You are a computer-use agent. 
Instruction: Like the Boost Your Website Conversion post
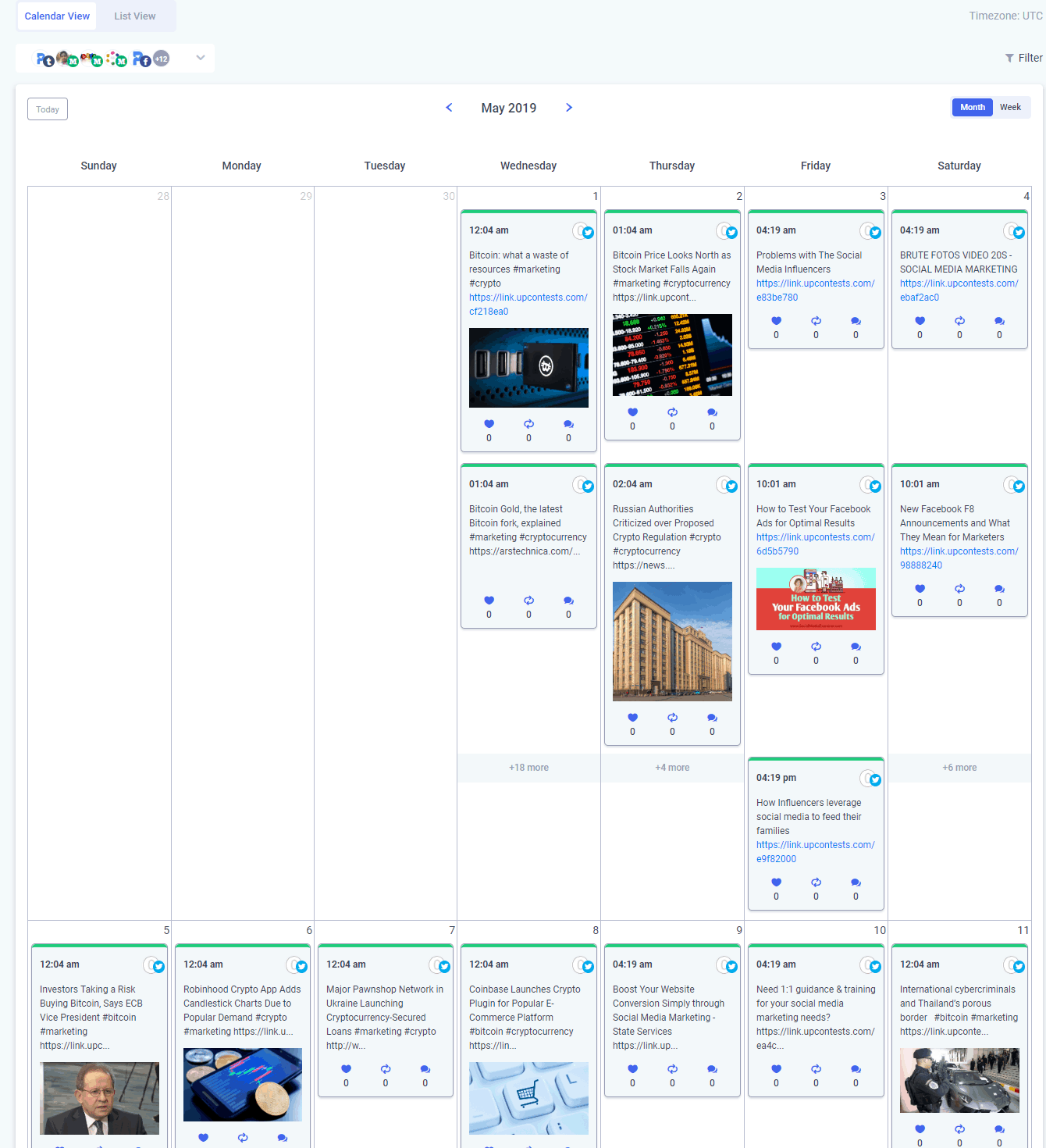point(632,1069)
